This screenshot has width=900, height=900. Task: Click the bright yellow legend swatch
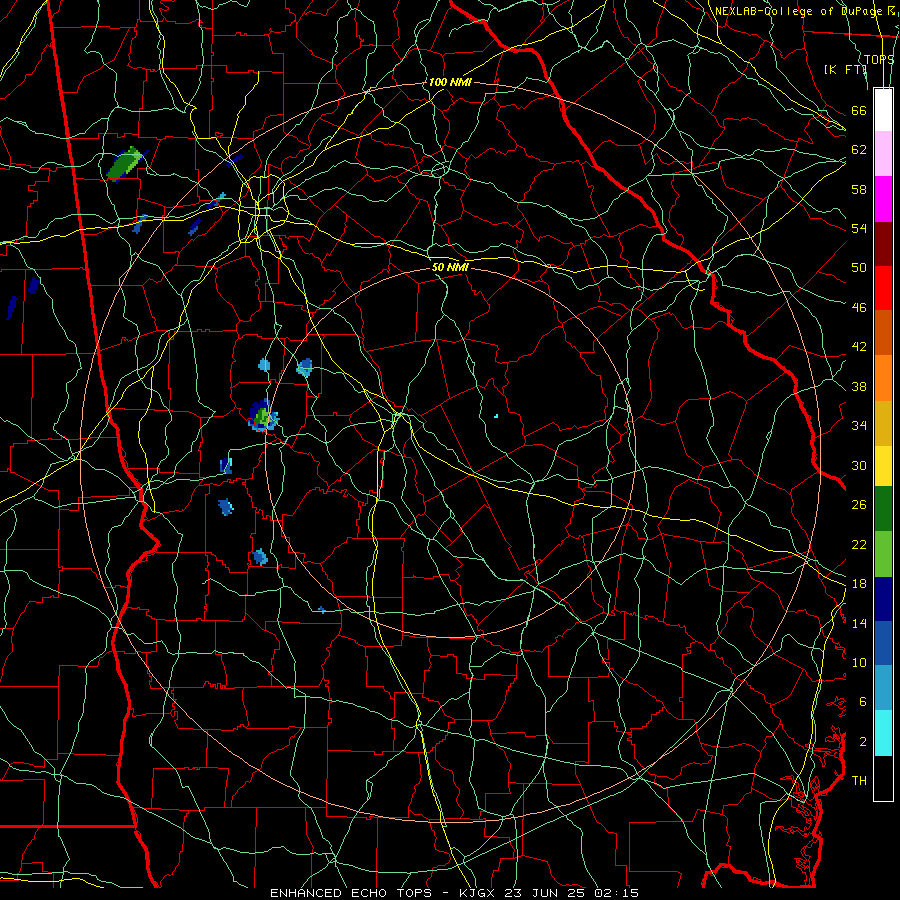pyautogui.click(x=883, y=466)
